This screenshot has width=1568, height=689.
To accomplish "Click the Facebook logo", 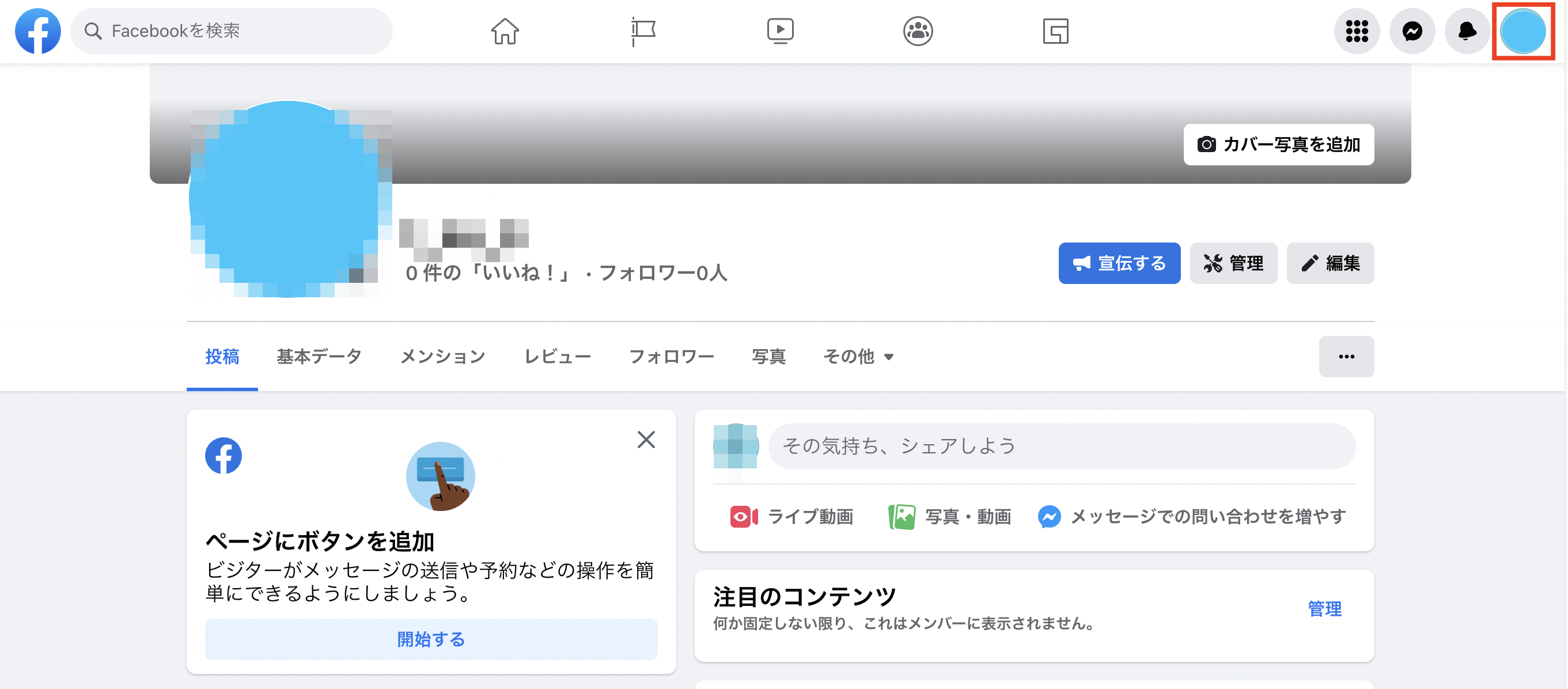I will pos(38,31).
